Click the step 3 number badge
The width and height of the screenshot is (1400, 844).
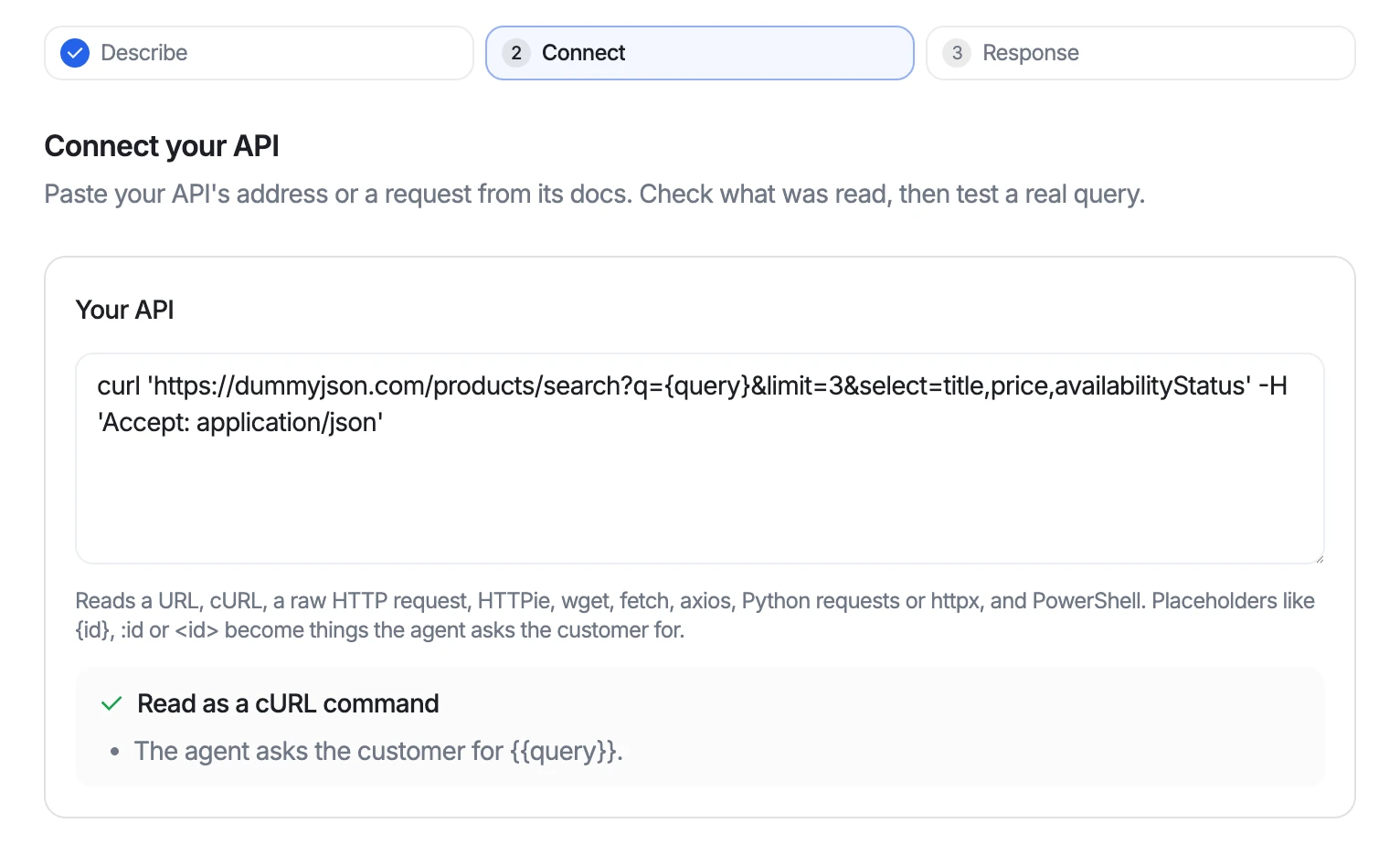[957, 53]
